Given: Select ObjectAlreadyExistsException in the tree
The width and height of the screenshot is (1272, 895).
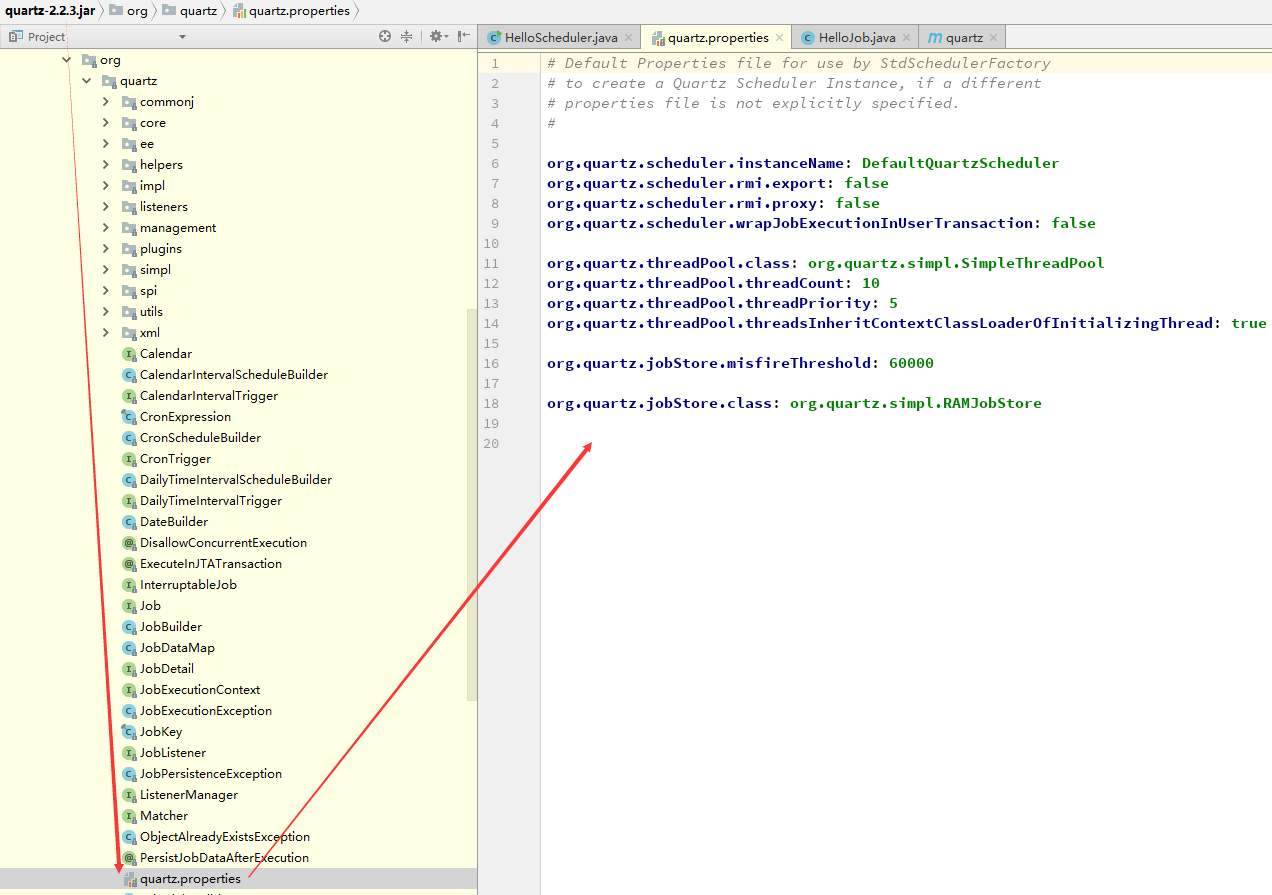Looking at the screenshot, I should (x=225, y=837).
